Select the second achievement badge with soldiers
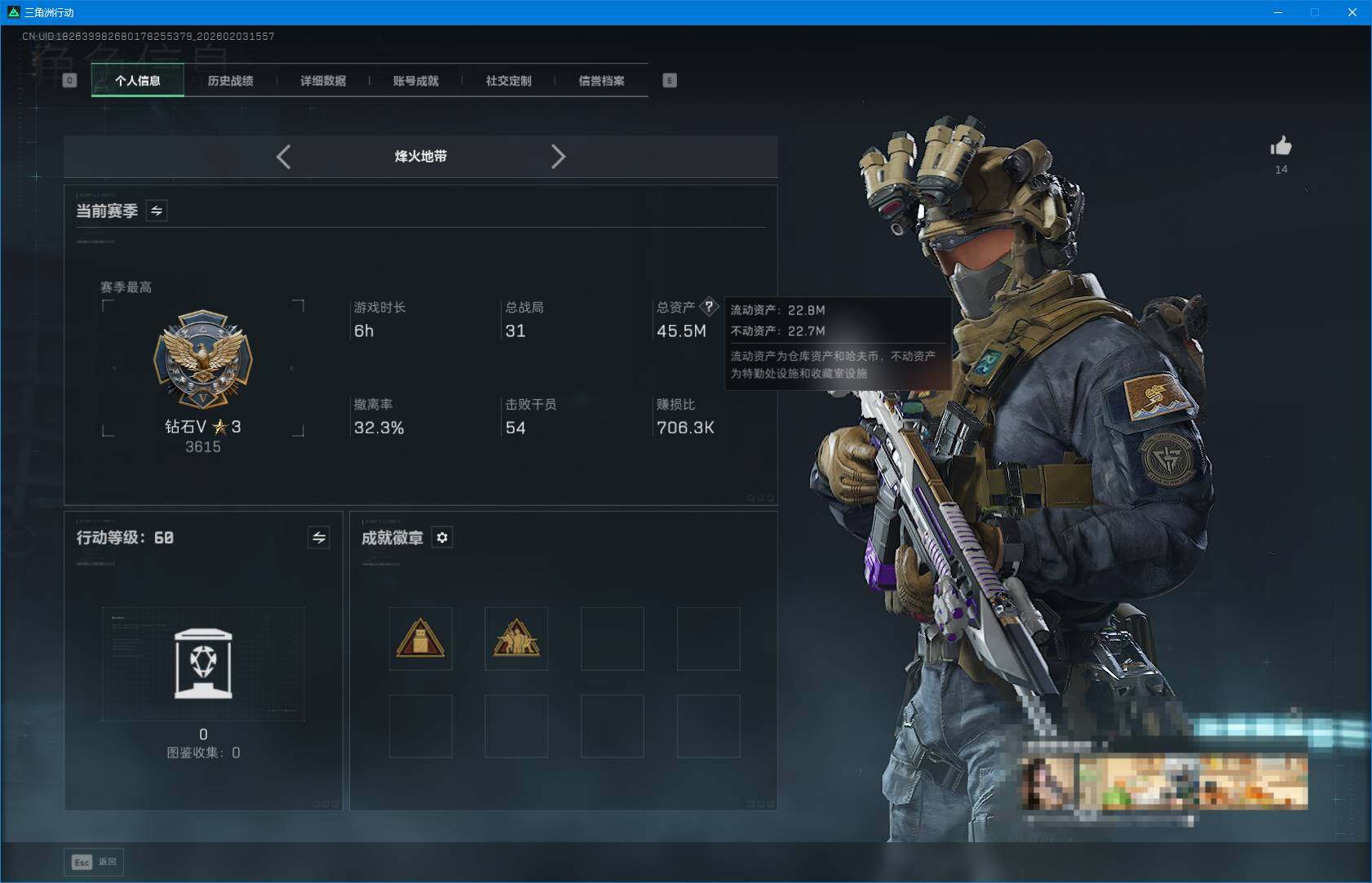This screenshot has width=1372, height=883. (516, 639)
